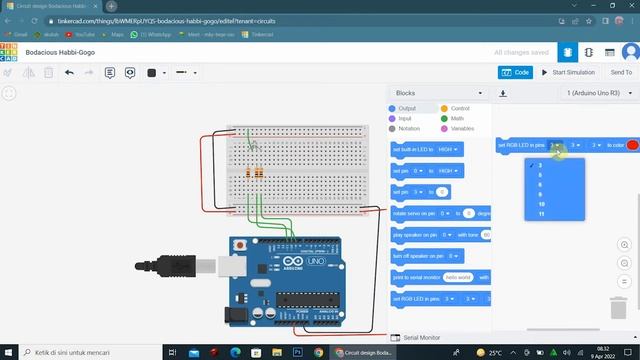Reload the browser page
This screenshot has width=640, height=360.
click(34, 21)
